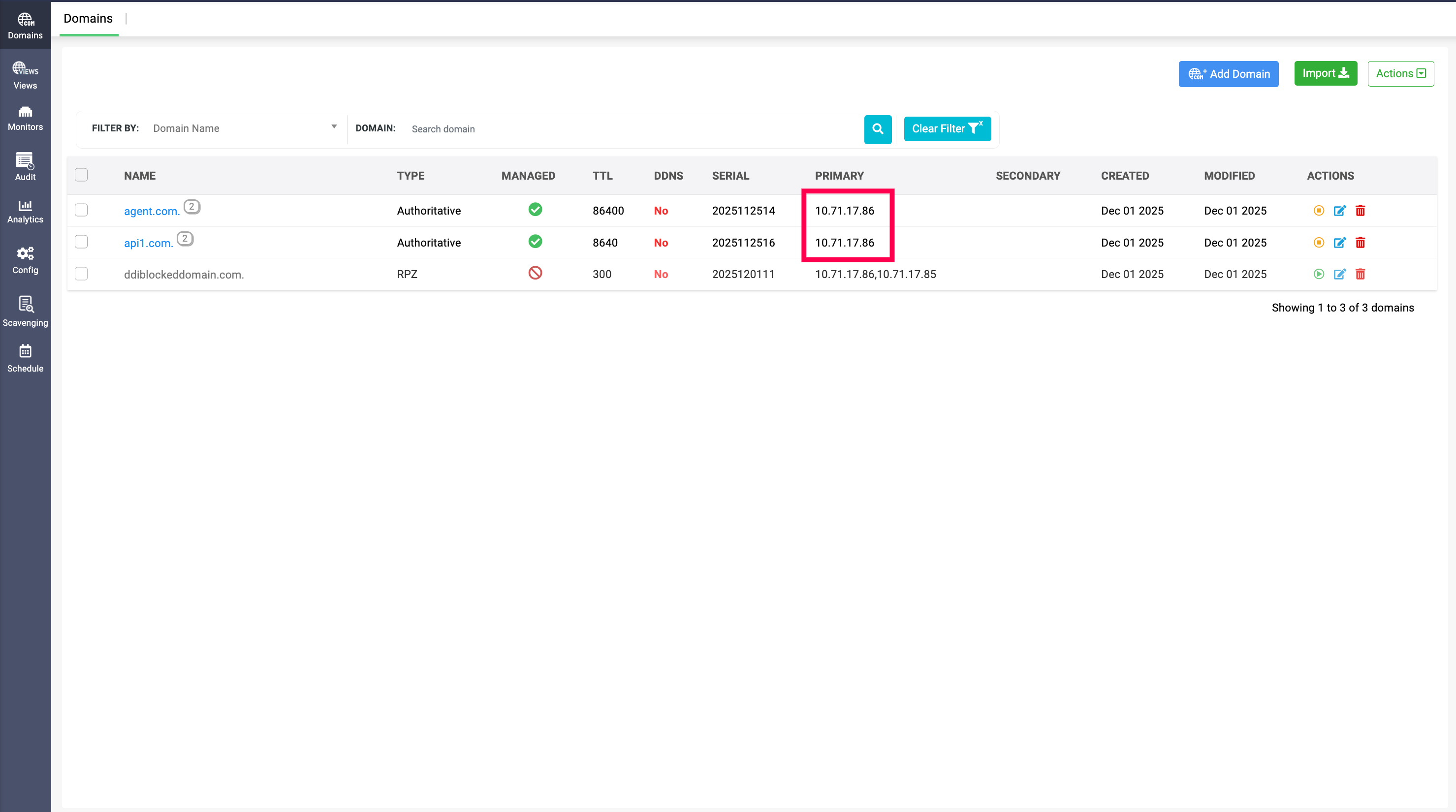Open Scavenging in the sidebar
The height and width of the screenshot is (812, 1456).
25,311
